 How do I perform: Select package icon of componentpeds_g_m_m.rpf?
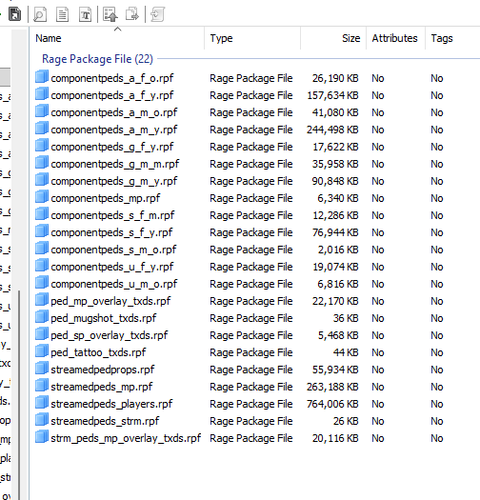[42, 162]
